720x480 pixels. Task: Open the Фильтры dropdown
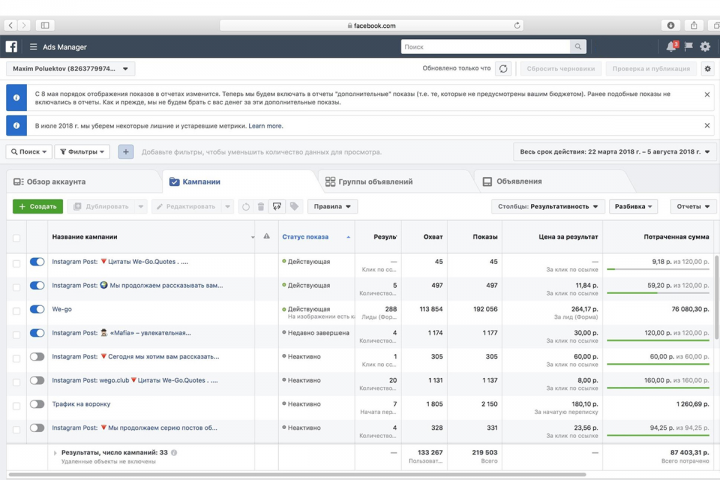(82, 152)
